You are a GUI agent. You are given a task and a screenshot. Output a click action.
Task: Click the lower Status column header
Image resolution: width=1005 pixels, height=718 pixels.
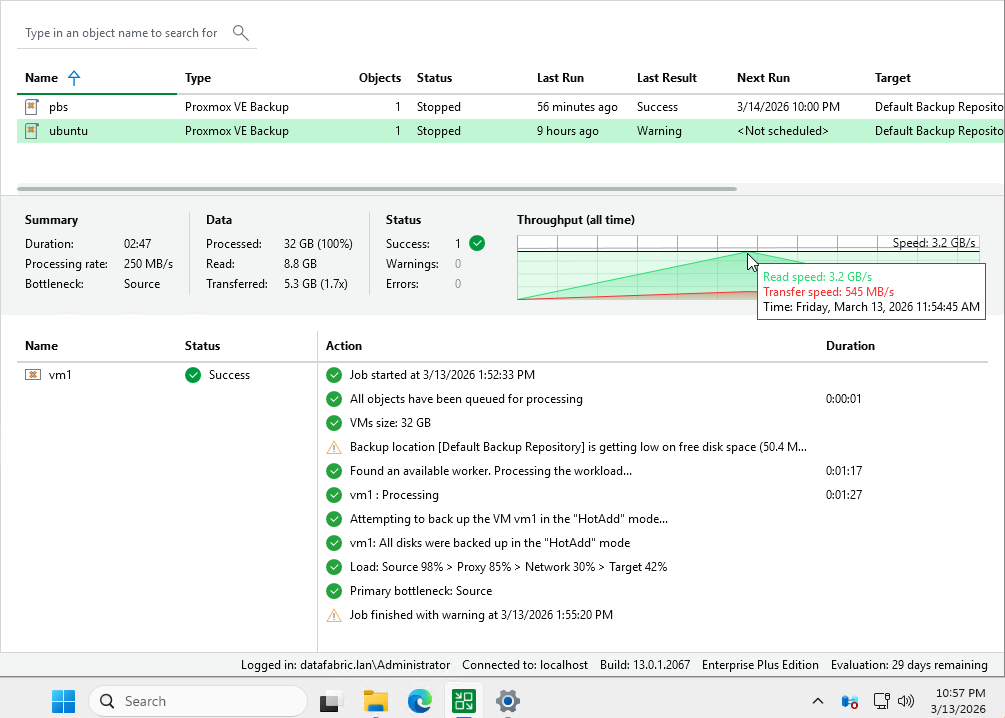pos(202,346)
